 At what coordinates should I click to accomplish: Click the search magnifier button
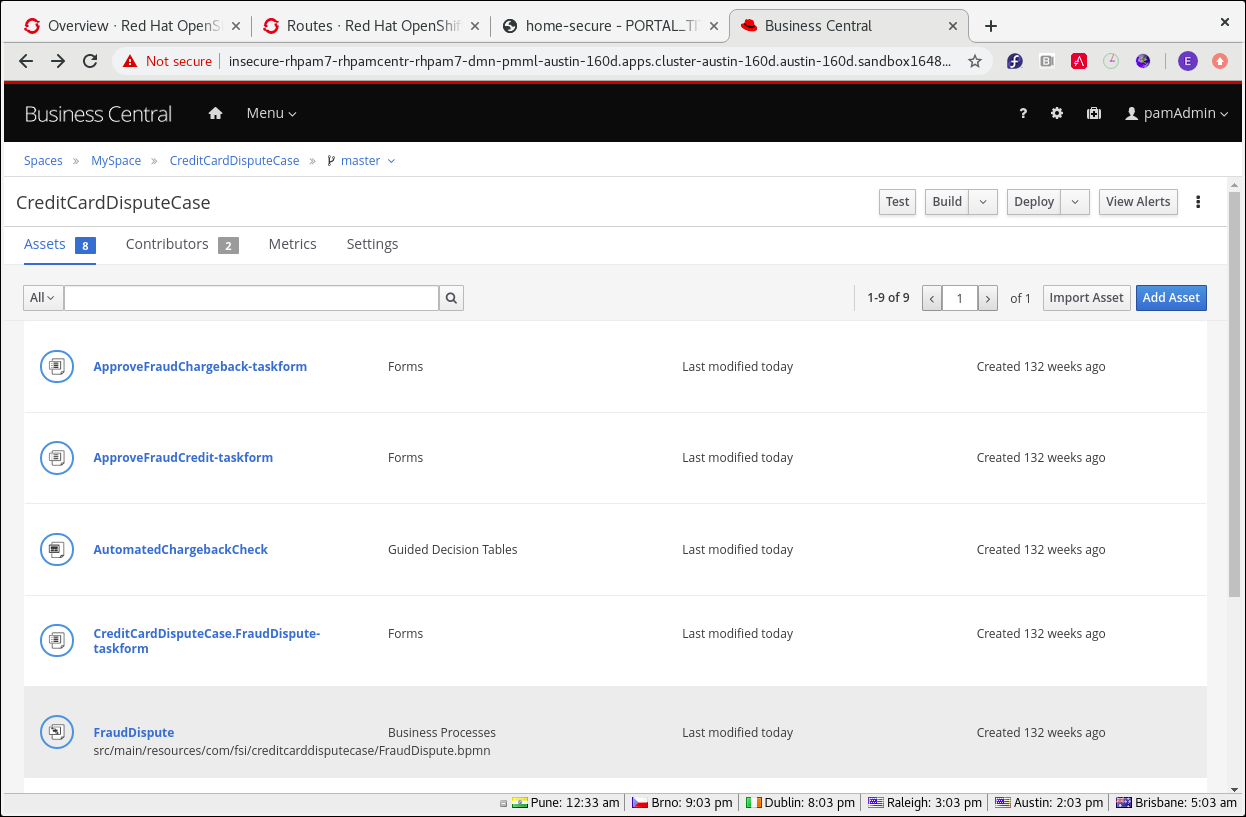click(451, 298)
